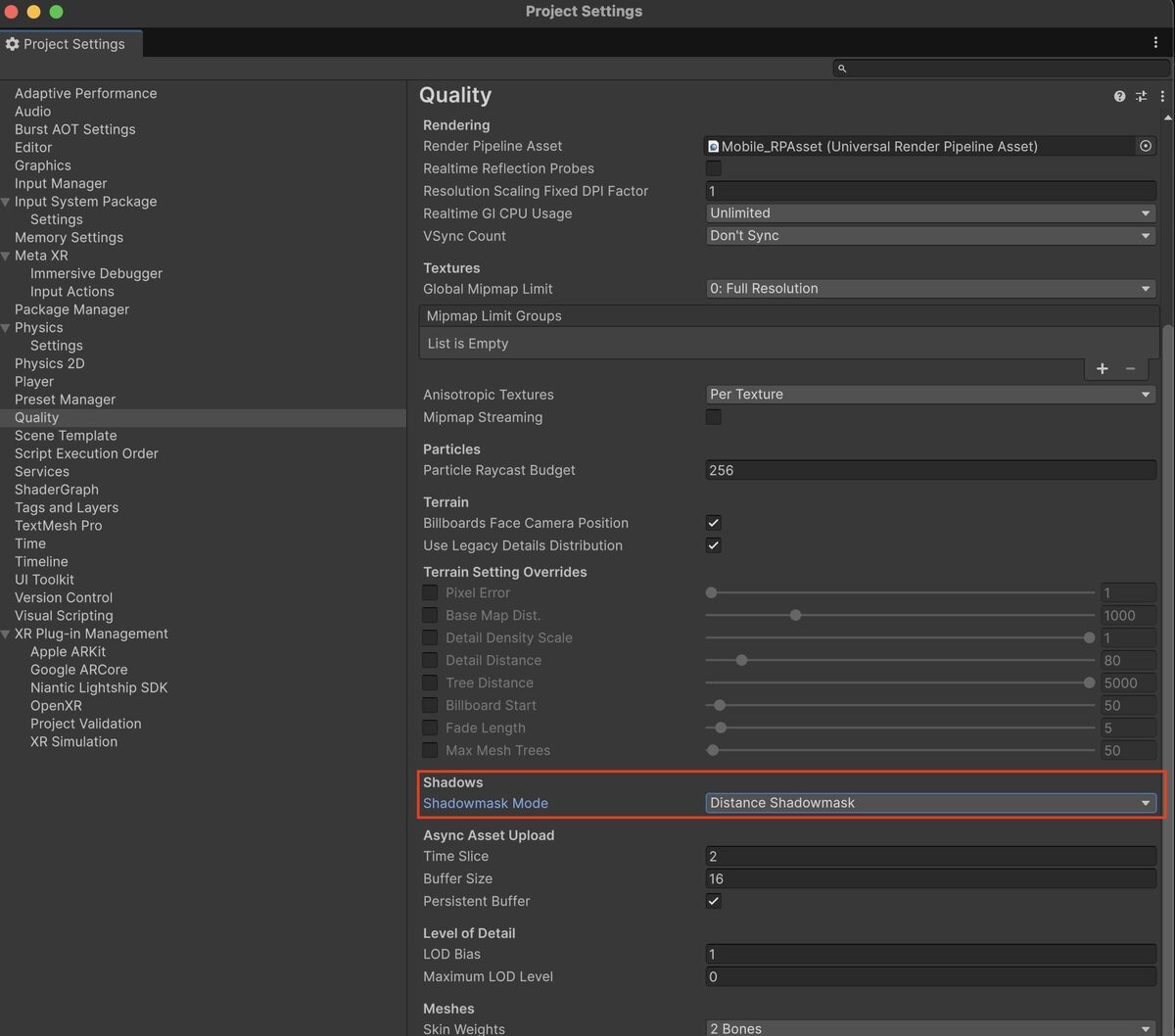This screenshot has height=1036, width=1175.
Task: Collapse Input System Package tree arrow
Action: [x=6, y=202]
